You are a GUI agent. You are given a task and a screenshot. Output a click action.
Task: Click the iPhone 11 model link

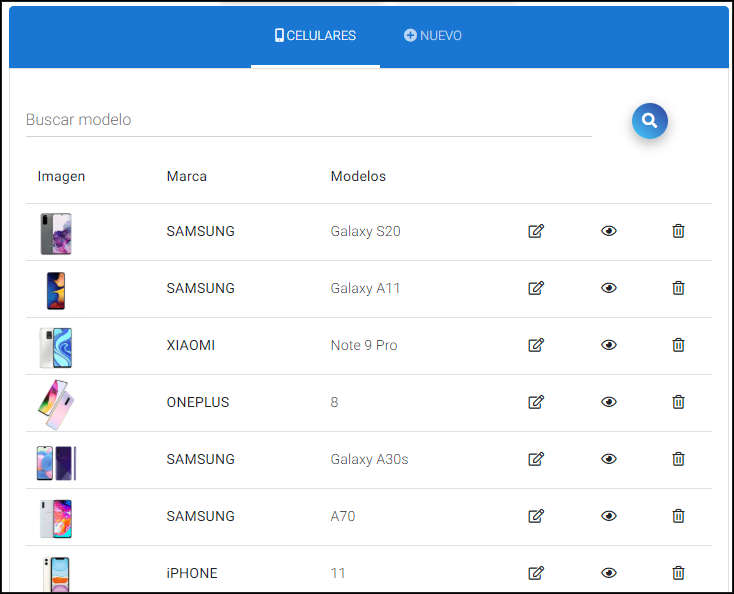click(x=338, y=573)
